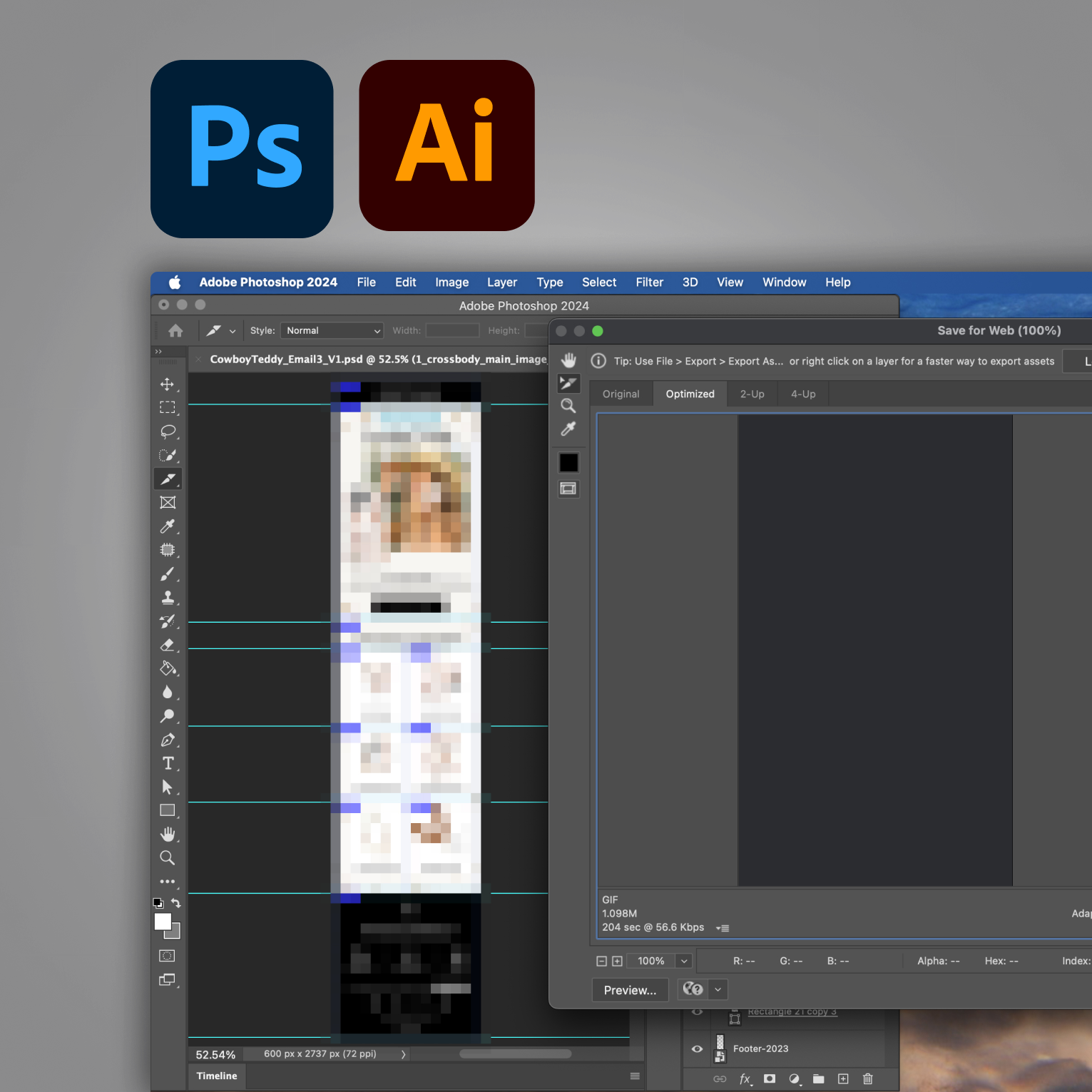The height and width of the screenshot is (1092, 1092).
Task: Click the link layers icon
Action: click(720, 1078)
